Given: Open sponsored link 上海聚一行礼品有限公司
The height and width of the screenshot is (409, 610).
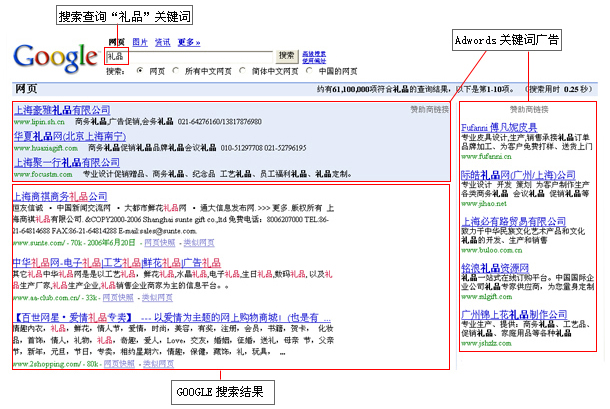Looking at the screenshot, I should click(67, 163).
